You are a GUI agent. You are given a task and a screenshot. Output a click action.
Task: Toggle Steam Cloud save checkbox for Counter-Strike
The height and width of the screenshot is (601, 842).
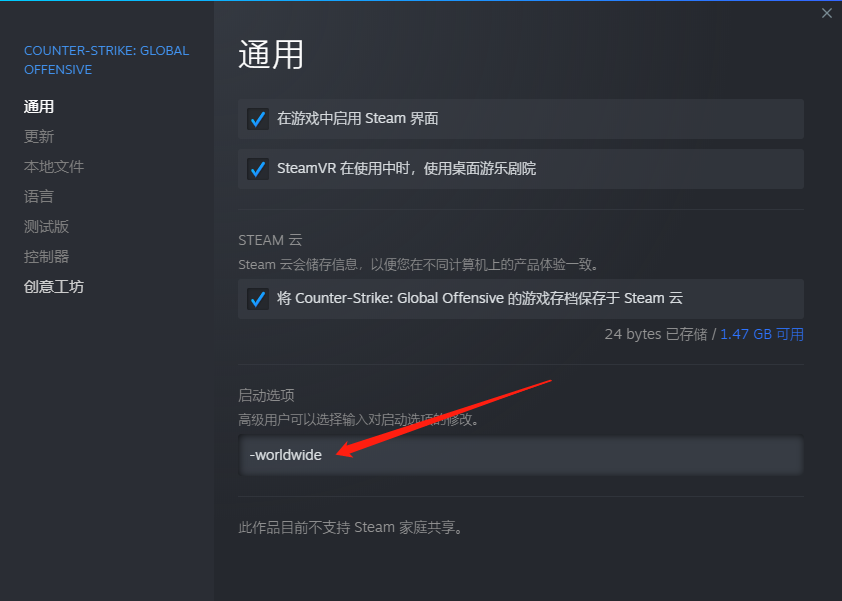[258, 299]
